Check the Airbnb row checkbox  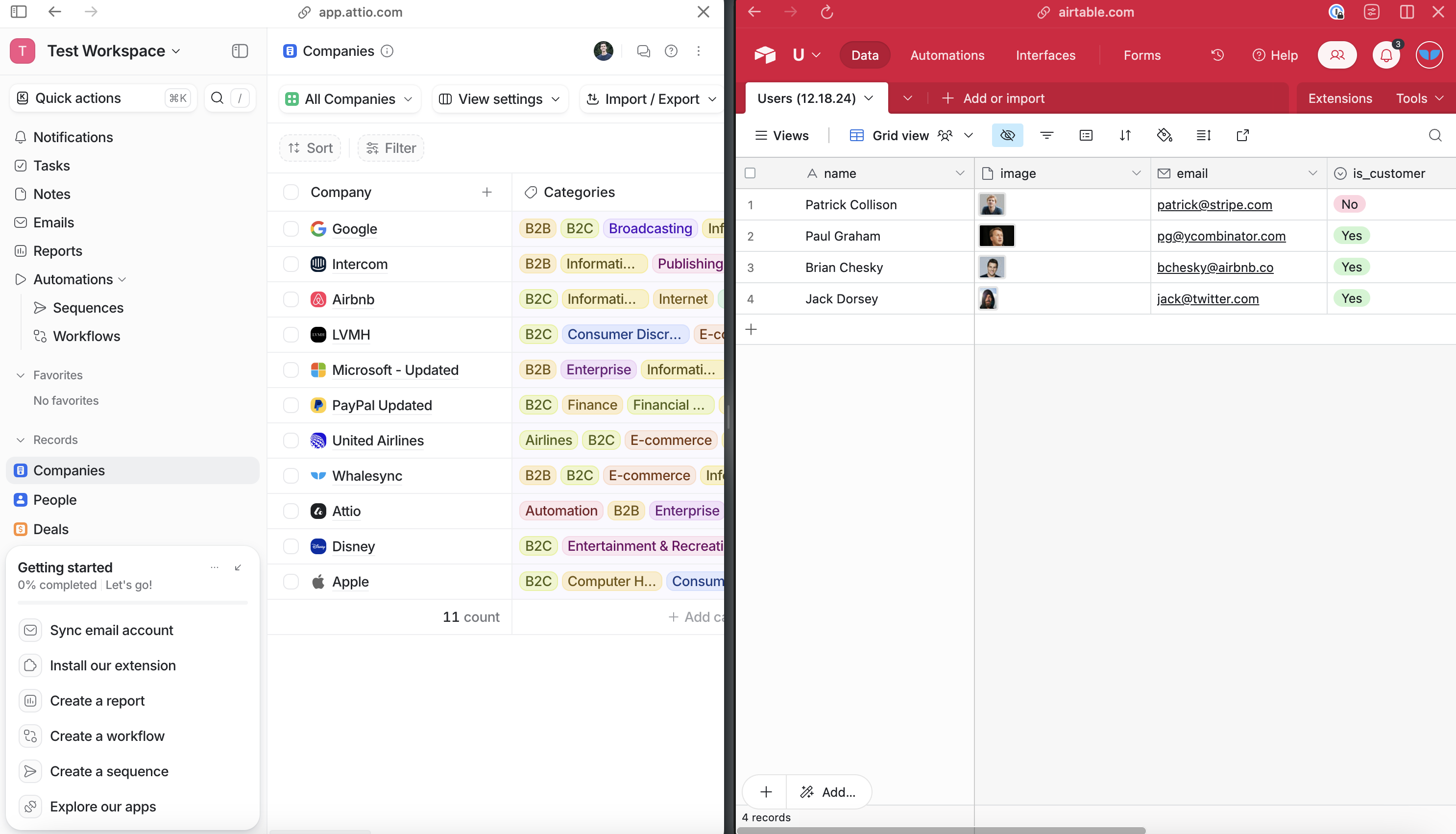click(291, 299)
